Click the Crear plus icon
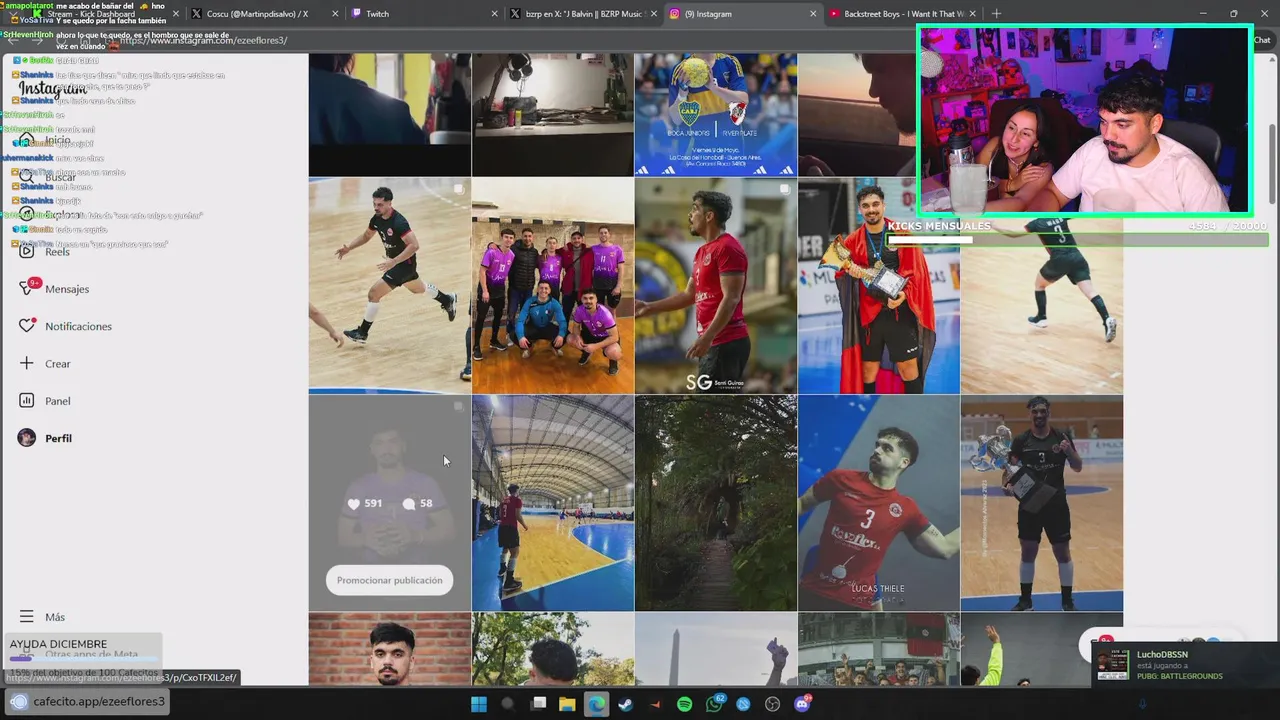 [x=27, y=363]
